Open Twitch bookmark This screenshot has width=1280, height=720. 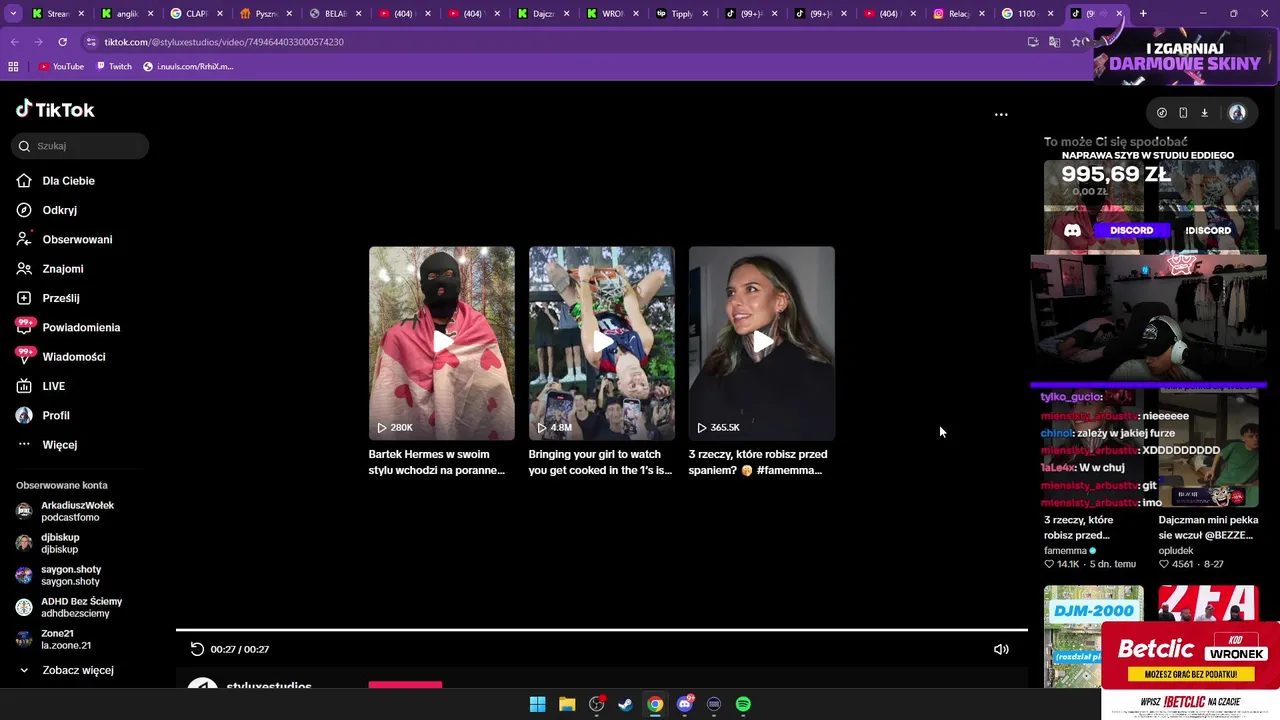(114, 66)
